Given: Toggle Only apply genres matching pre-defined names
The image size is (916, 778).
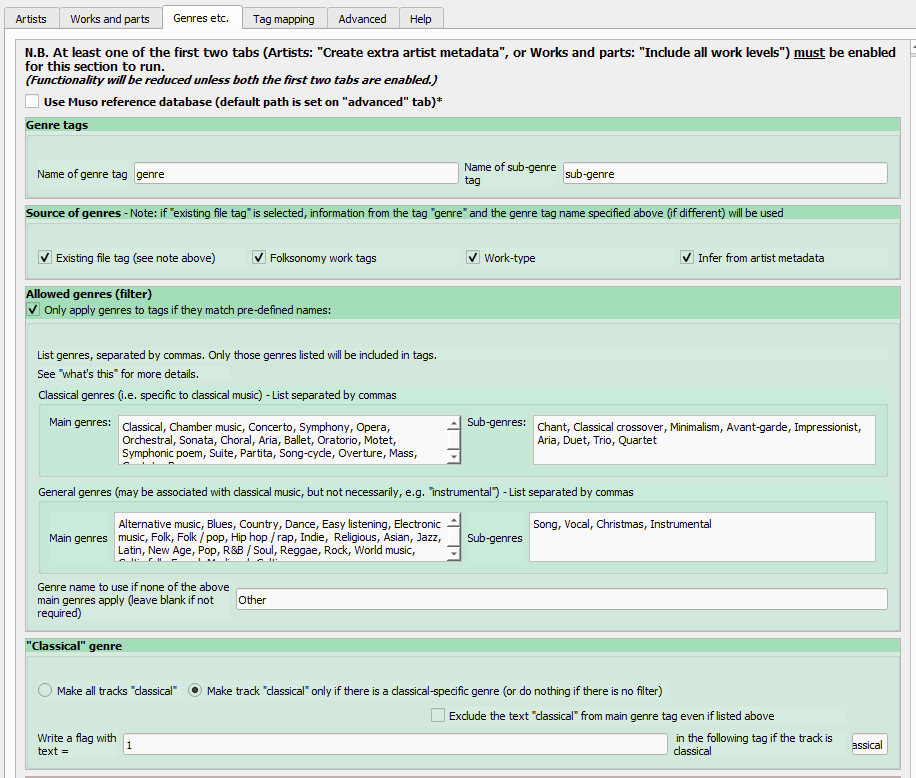Looking at the screenshot, I should (33, 310).
